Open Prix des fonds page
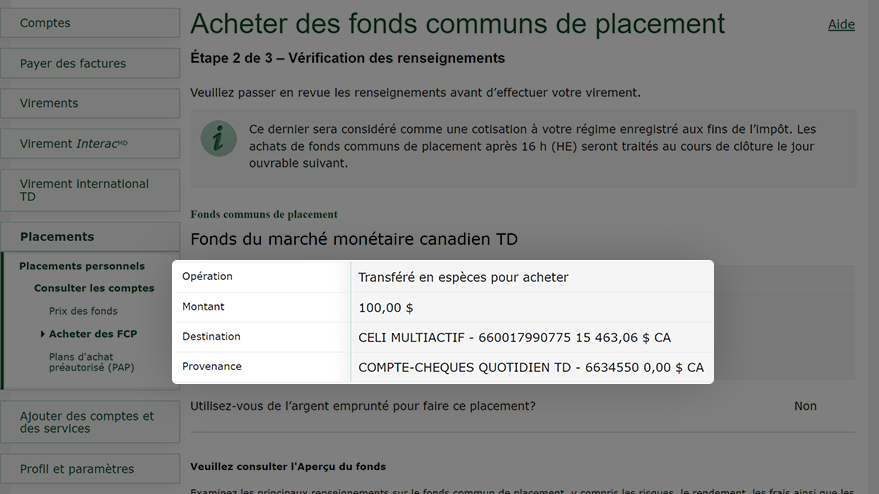Viewport: 879px width, 494px height. (x=83, y=311)
